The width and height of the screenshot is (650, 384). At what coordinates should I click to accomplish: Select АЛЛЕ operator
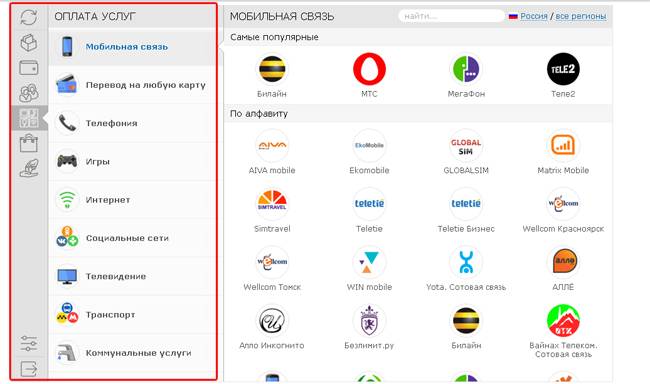[563, 269]
